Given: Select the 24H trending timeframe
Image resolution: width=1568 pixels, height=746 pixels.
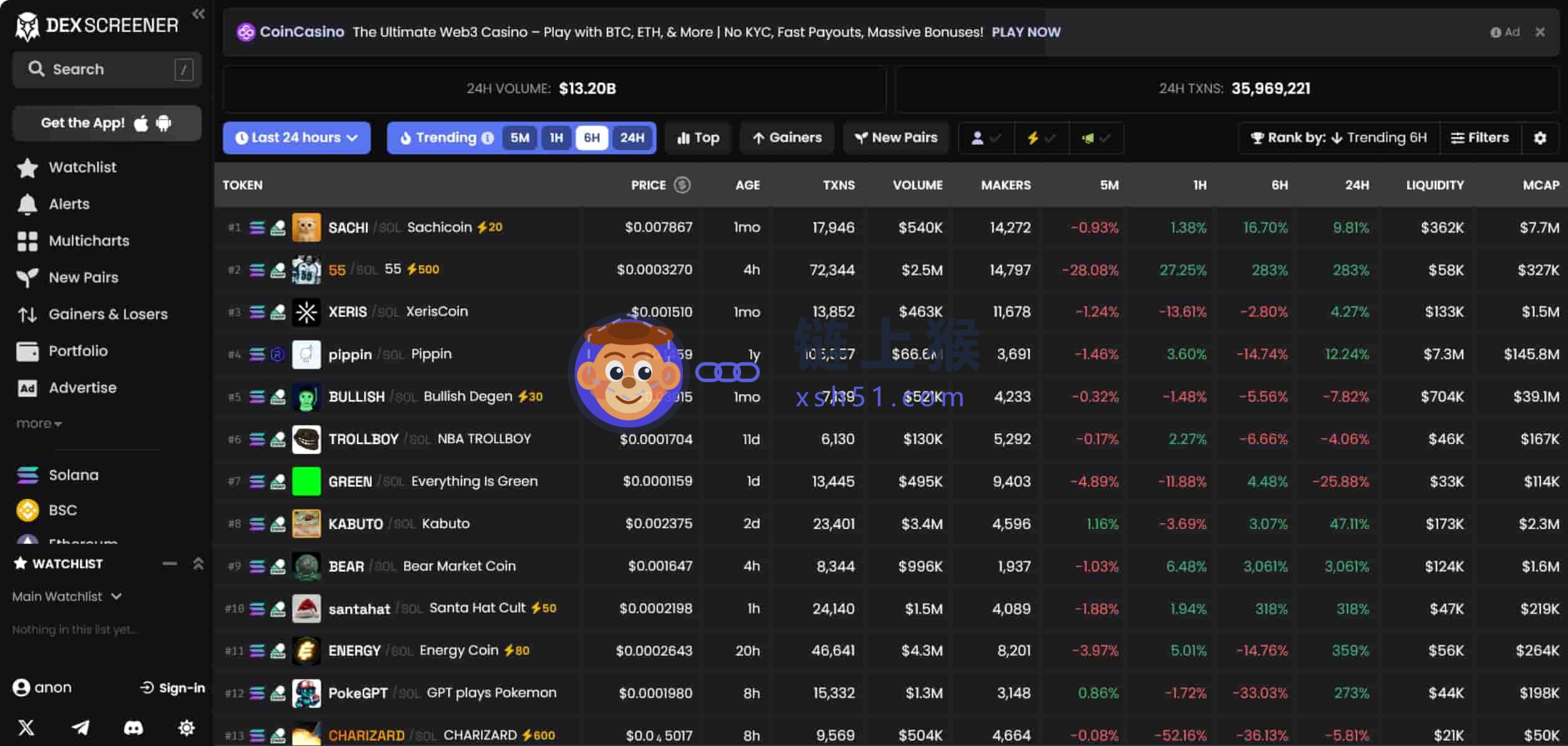Looking at the screenshot, I should 632,138.
